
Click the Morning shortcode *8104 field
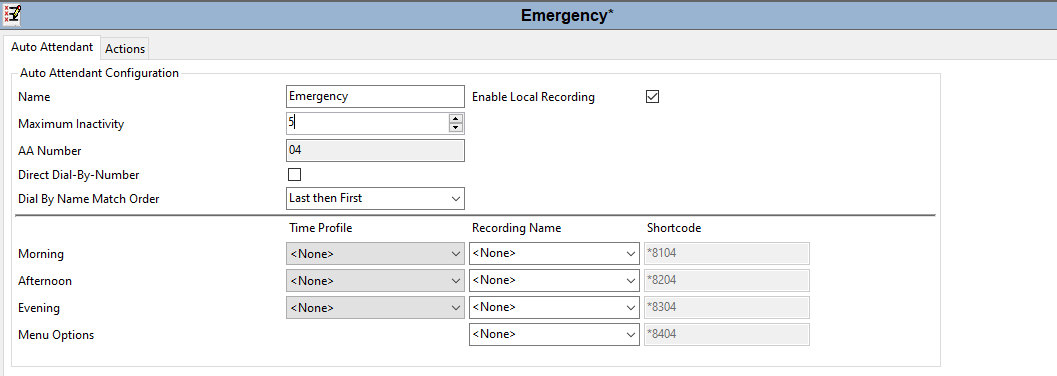[x=727, y=253]
